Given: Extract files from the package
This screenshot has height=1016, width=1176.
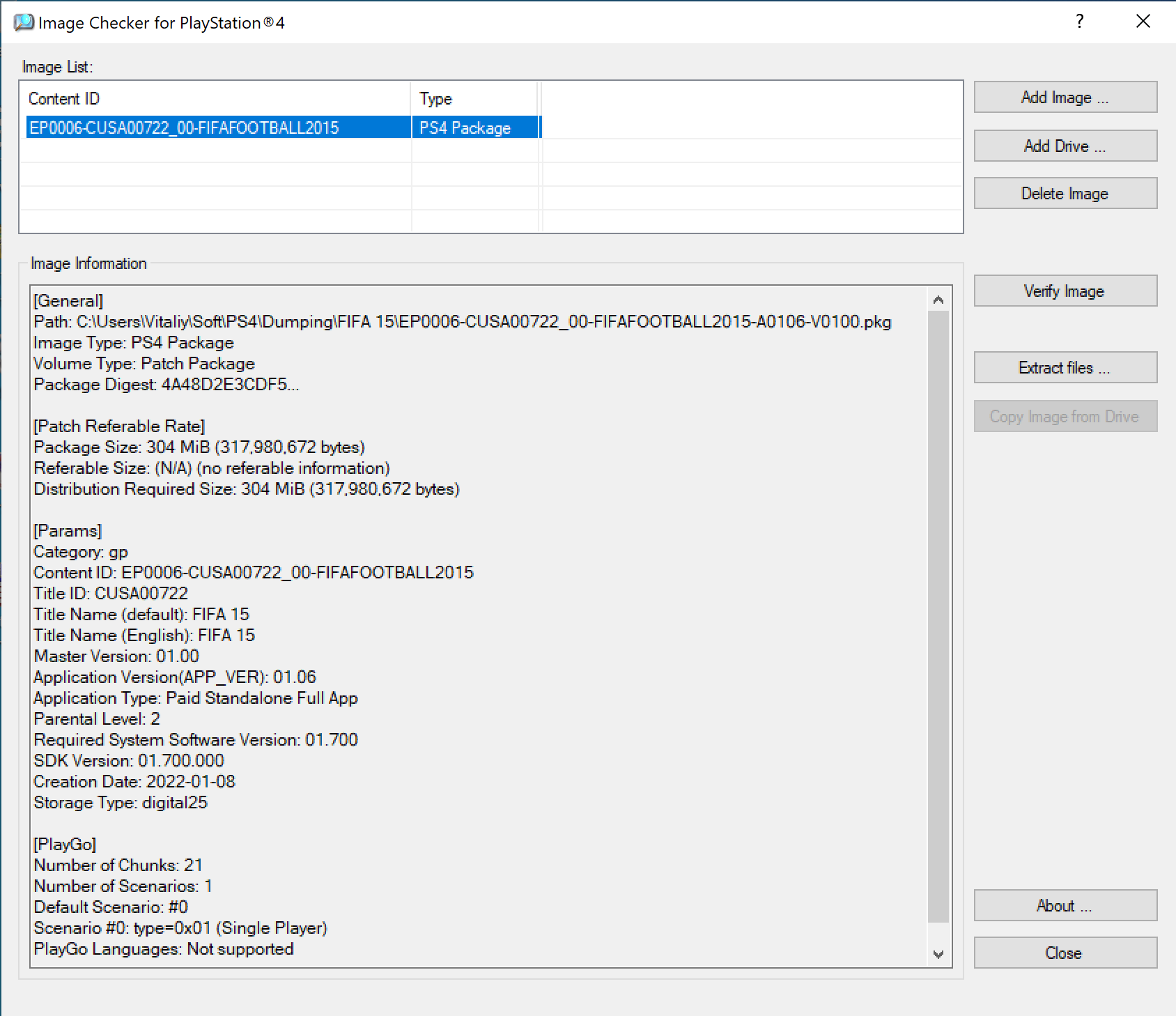Looking at the screenshot, I should pyautogui.click(x=1065, y=368).
